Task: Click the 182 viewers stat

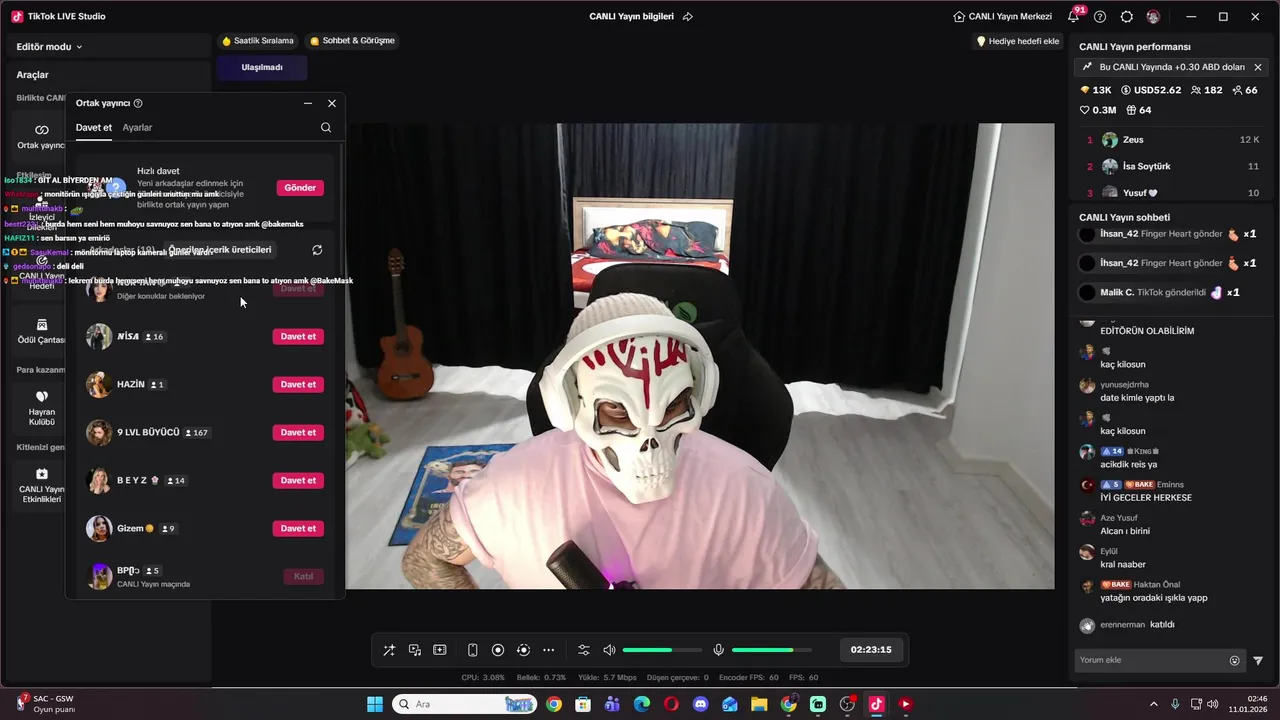Action: coord(1206,90)
